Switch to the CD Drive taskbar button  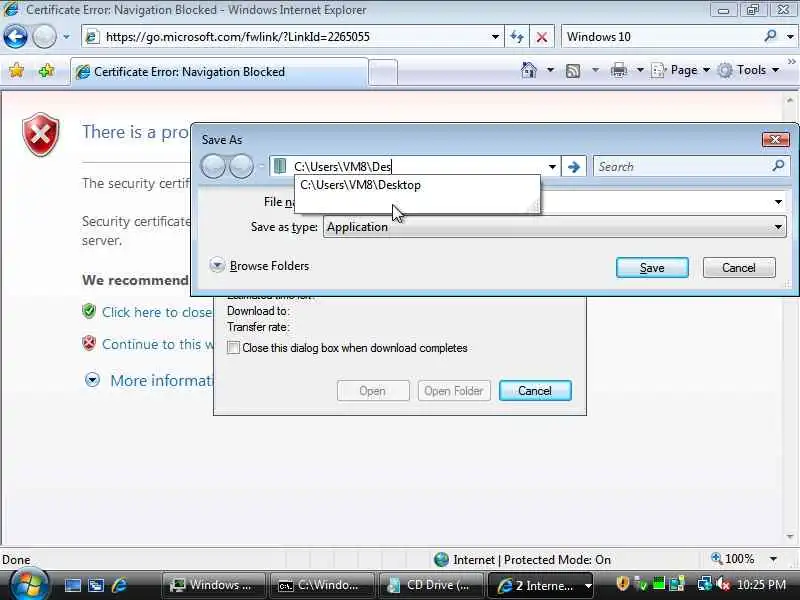(431, 585)
